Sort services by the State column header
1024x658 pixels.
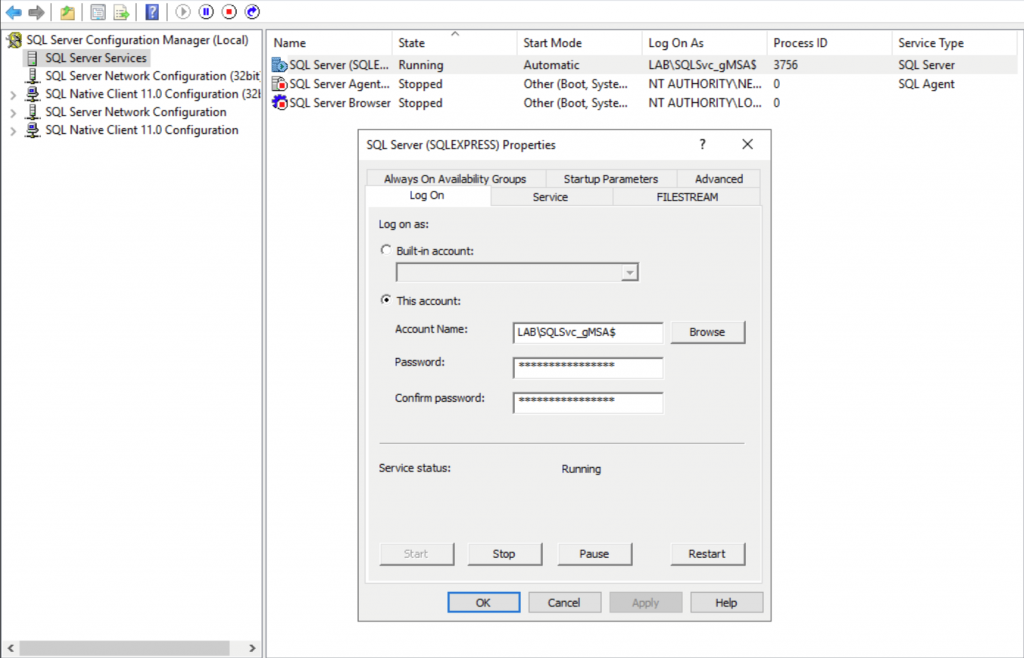click(x=411, y=43)
